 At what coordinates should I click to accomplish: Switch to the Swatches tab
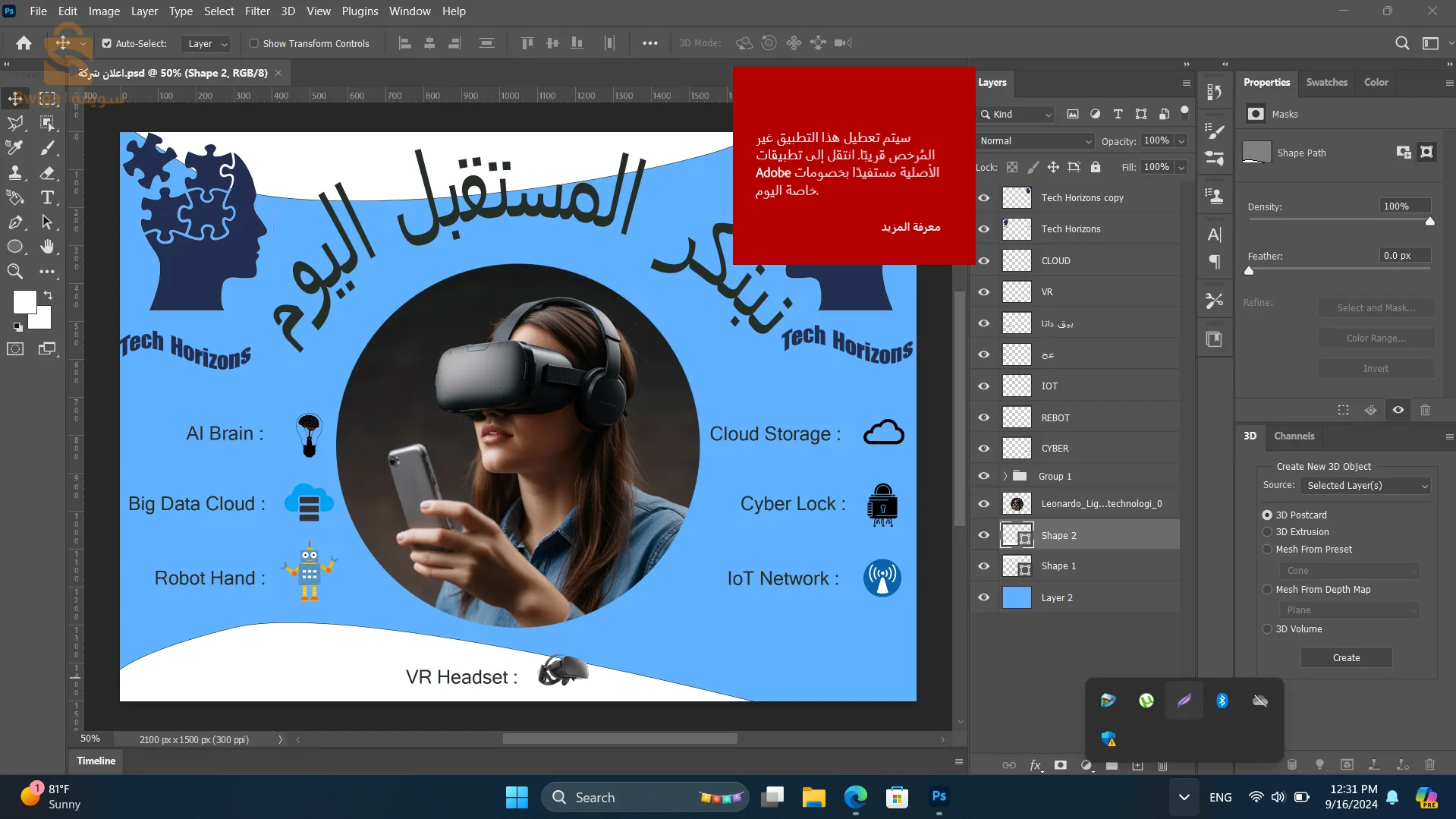click(x=1326, y=82)
